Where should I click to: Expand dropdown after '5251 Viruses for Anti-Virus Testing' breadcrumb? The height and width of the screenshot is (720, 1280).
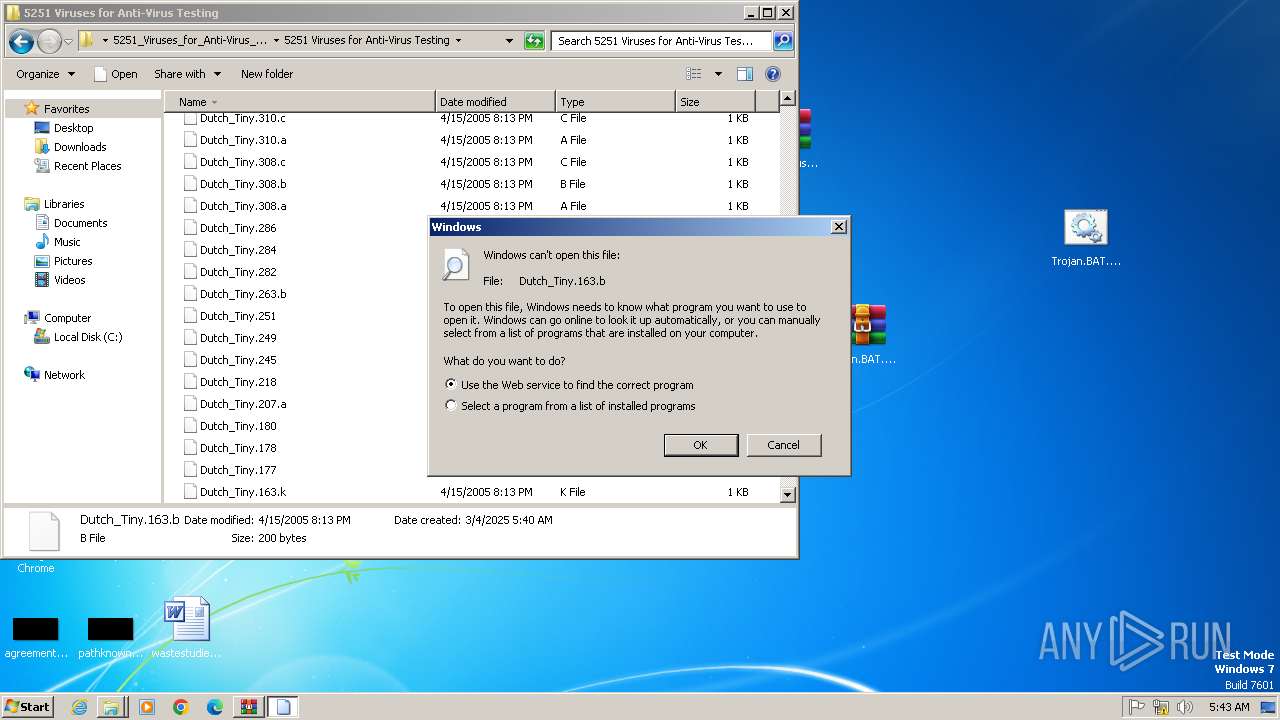pos(458,41)
